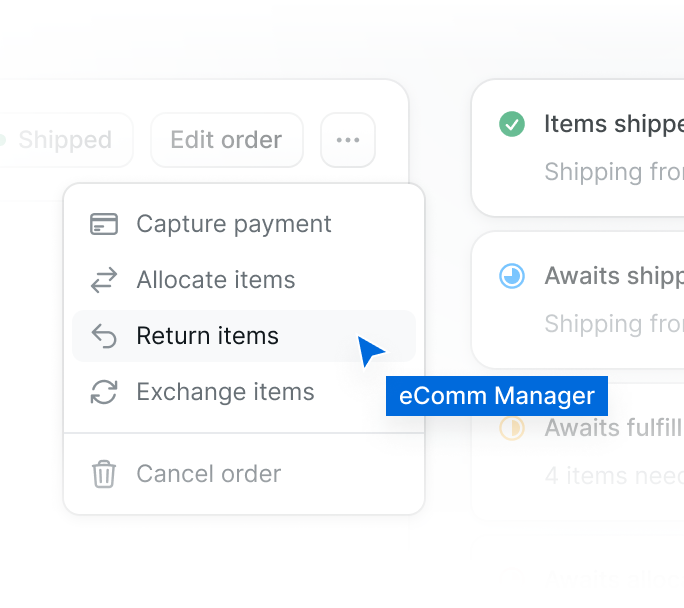Select the Return items menu entry
The height and width of the screenshot is (608, 684).
244,336
